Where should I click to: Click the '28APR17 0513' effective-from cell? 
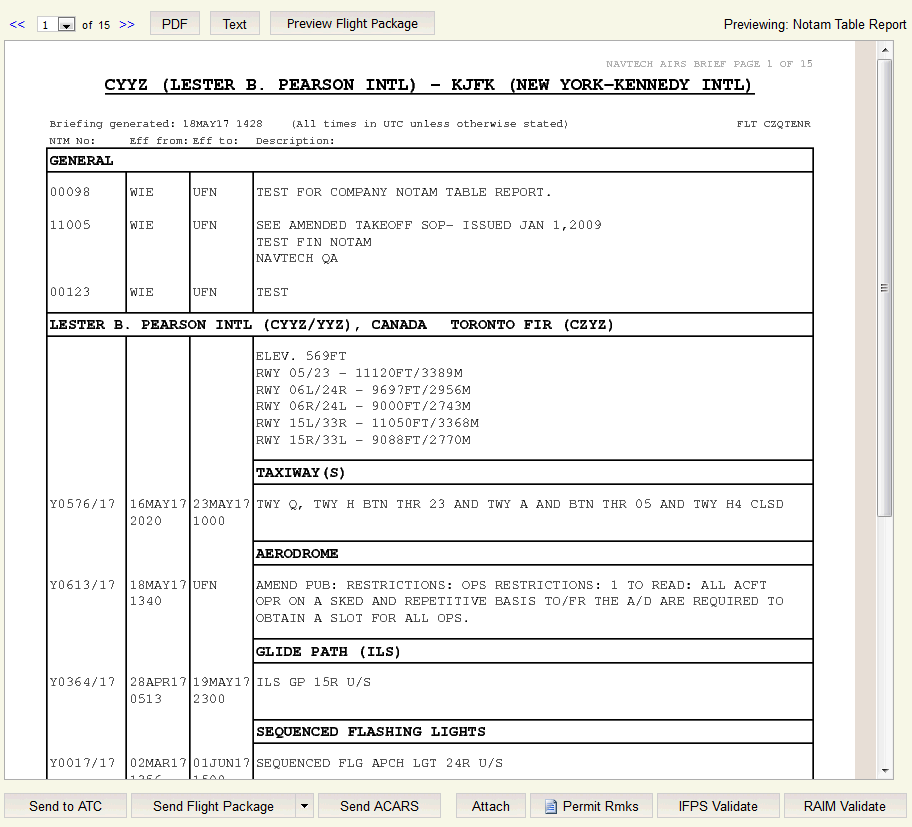click(158, 690)
